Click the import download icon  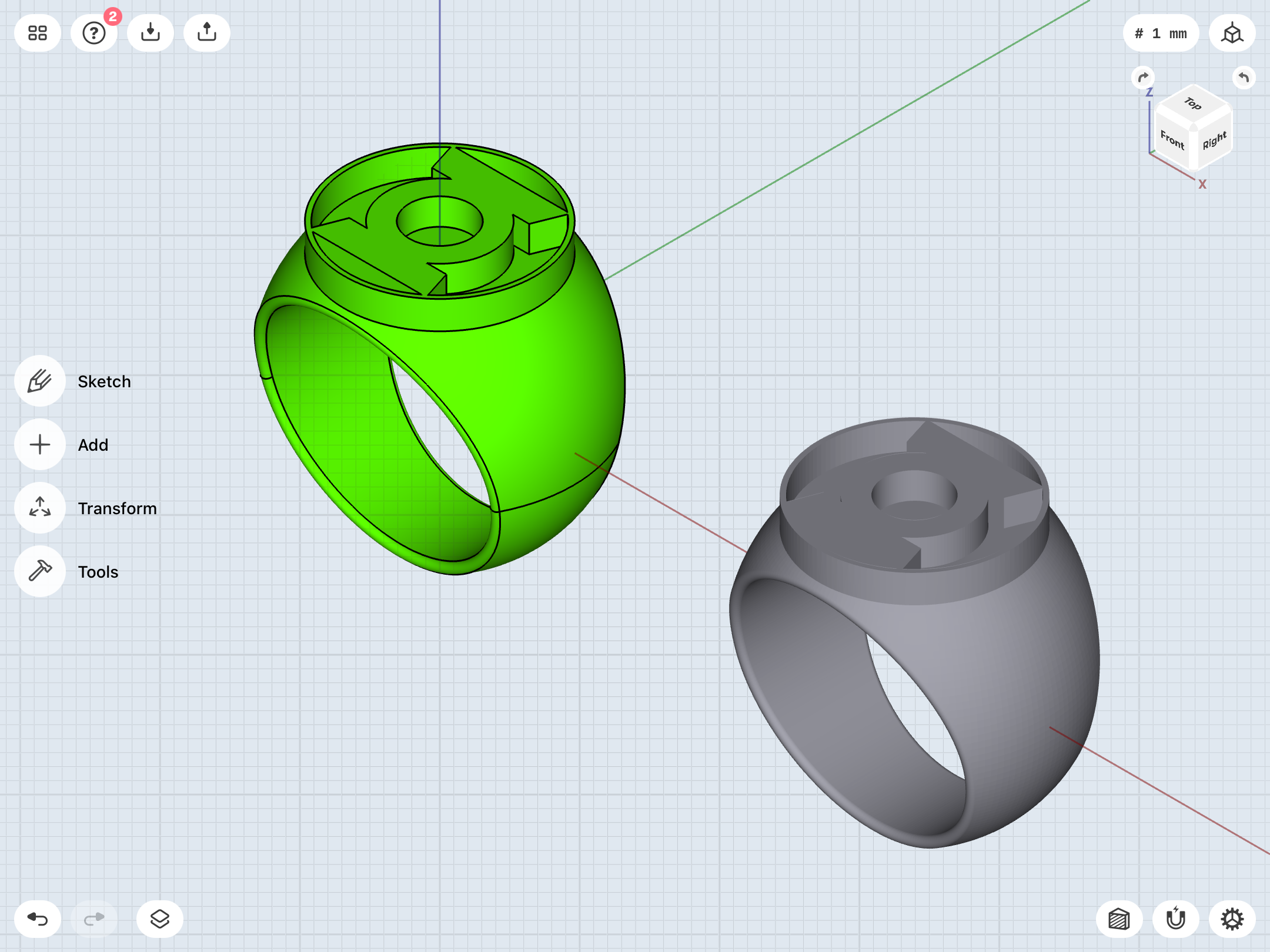151,33
